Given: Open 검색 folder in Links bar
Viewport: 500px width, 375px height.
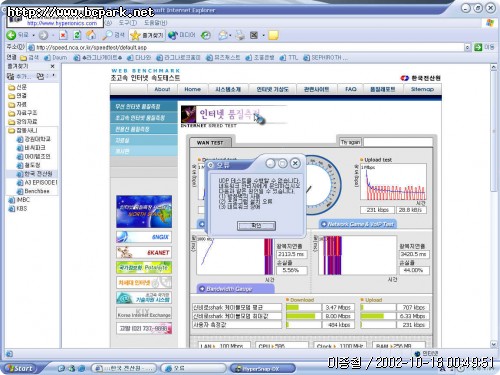Looking at the screenshot, I should [x=29, y=58].
